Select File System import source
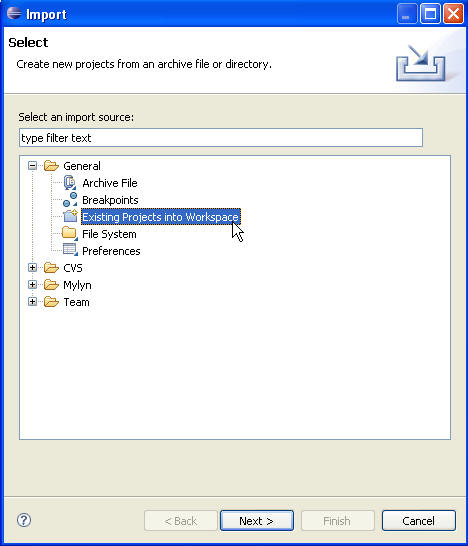 point(109,234)
